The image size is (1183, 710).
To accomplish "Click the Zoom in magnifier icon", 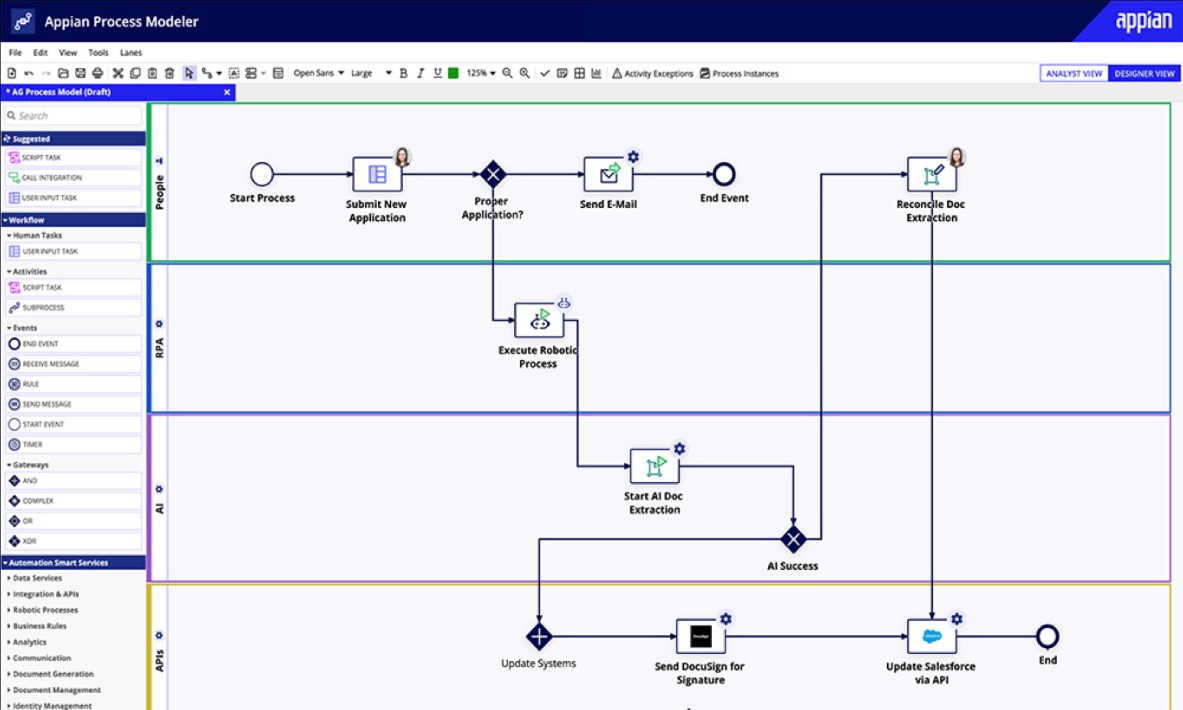I will (x=524, y=73).
